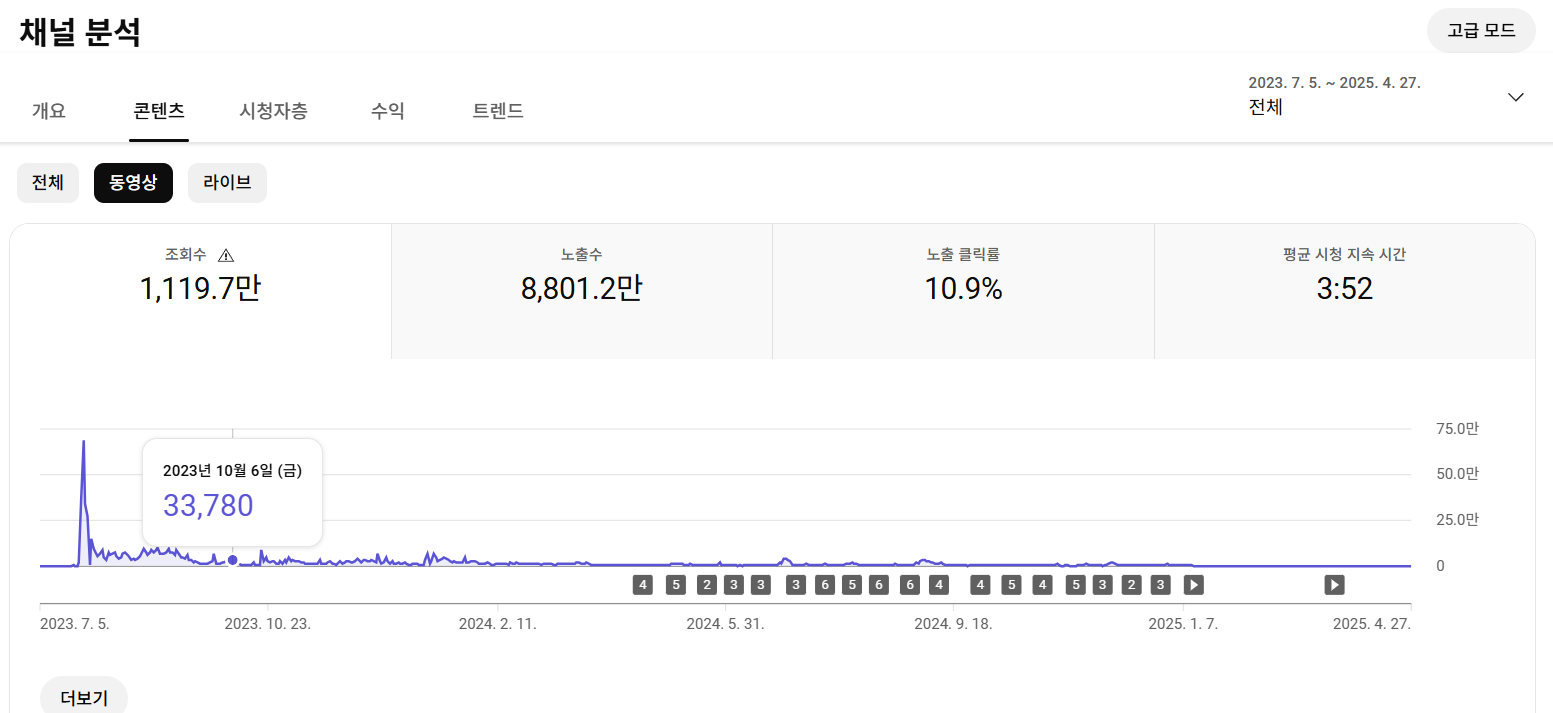
Task: Expand the date range chevron arrow
Action: coord(1515,97)
